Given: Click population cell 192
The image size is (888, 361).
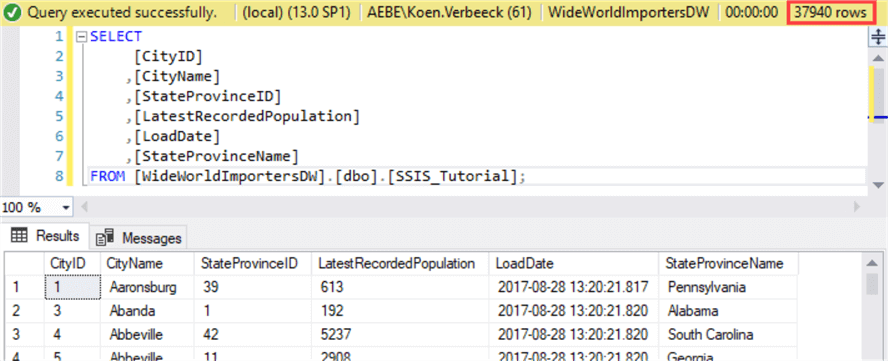Looking at the screenshot, I should (401, 311).
